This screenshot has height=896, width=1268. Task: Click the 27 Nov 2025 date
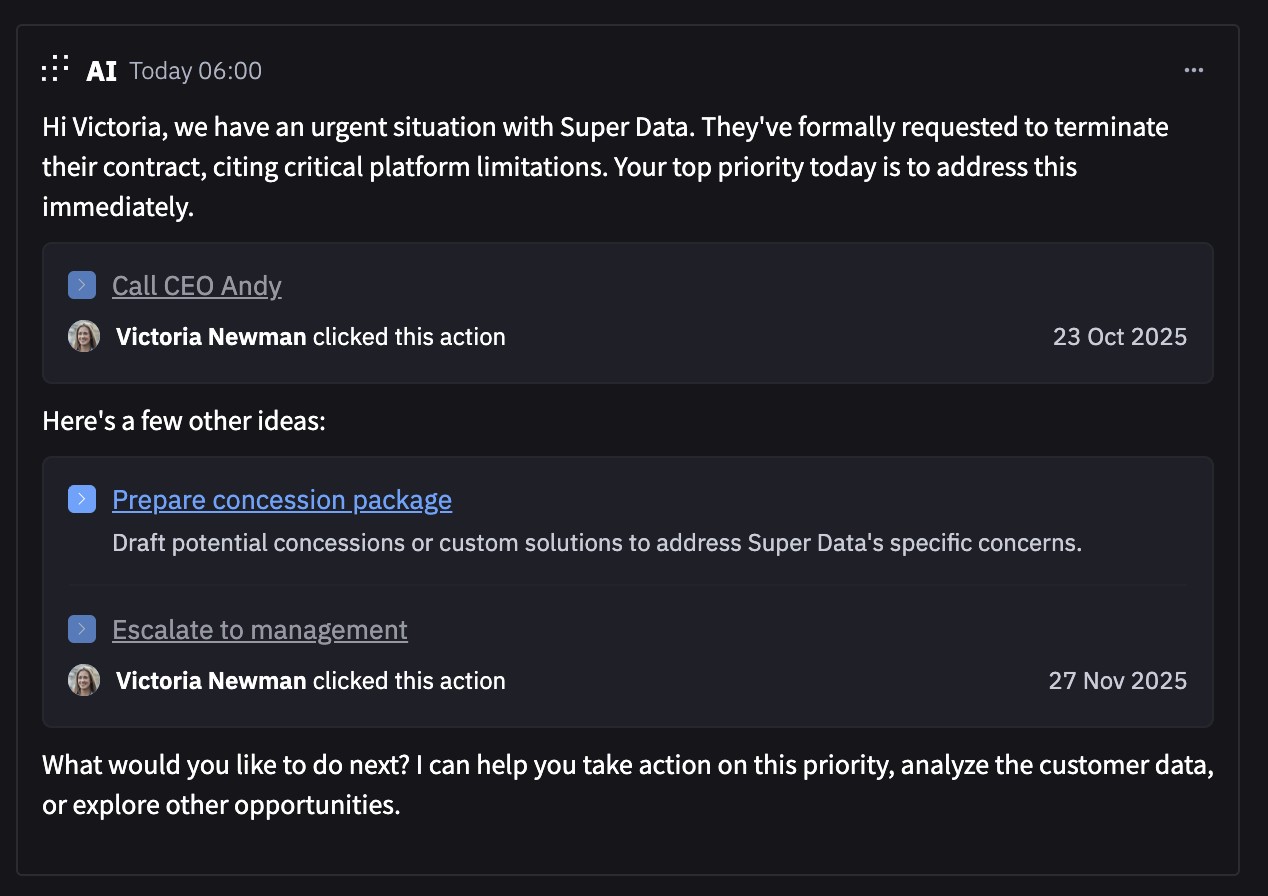pos(1117,681)
